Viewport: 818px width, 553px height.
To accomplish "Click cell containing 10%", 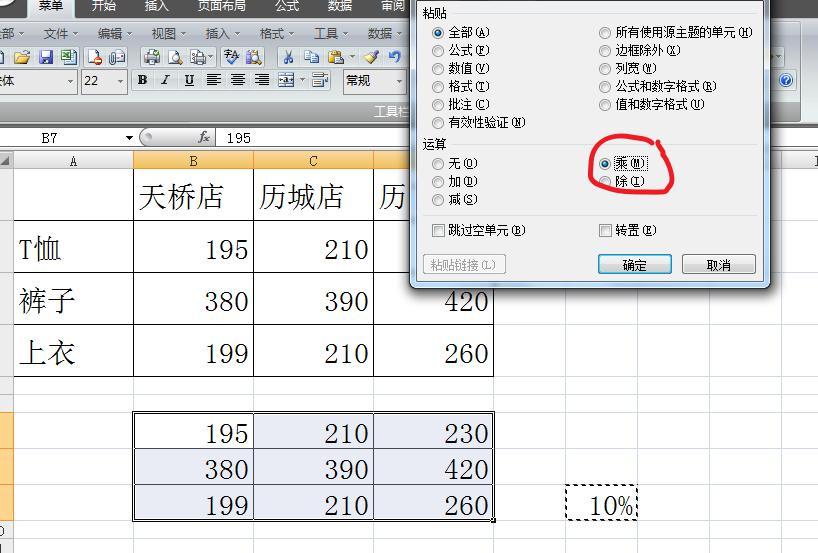I will (x=601, y=503).
